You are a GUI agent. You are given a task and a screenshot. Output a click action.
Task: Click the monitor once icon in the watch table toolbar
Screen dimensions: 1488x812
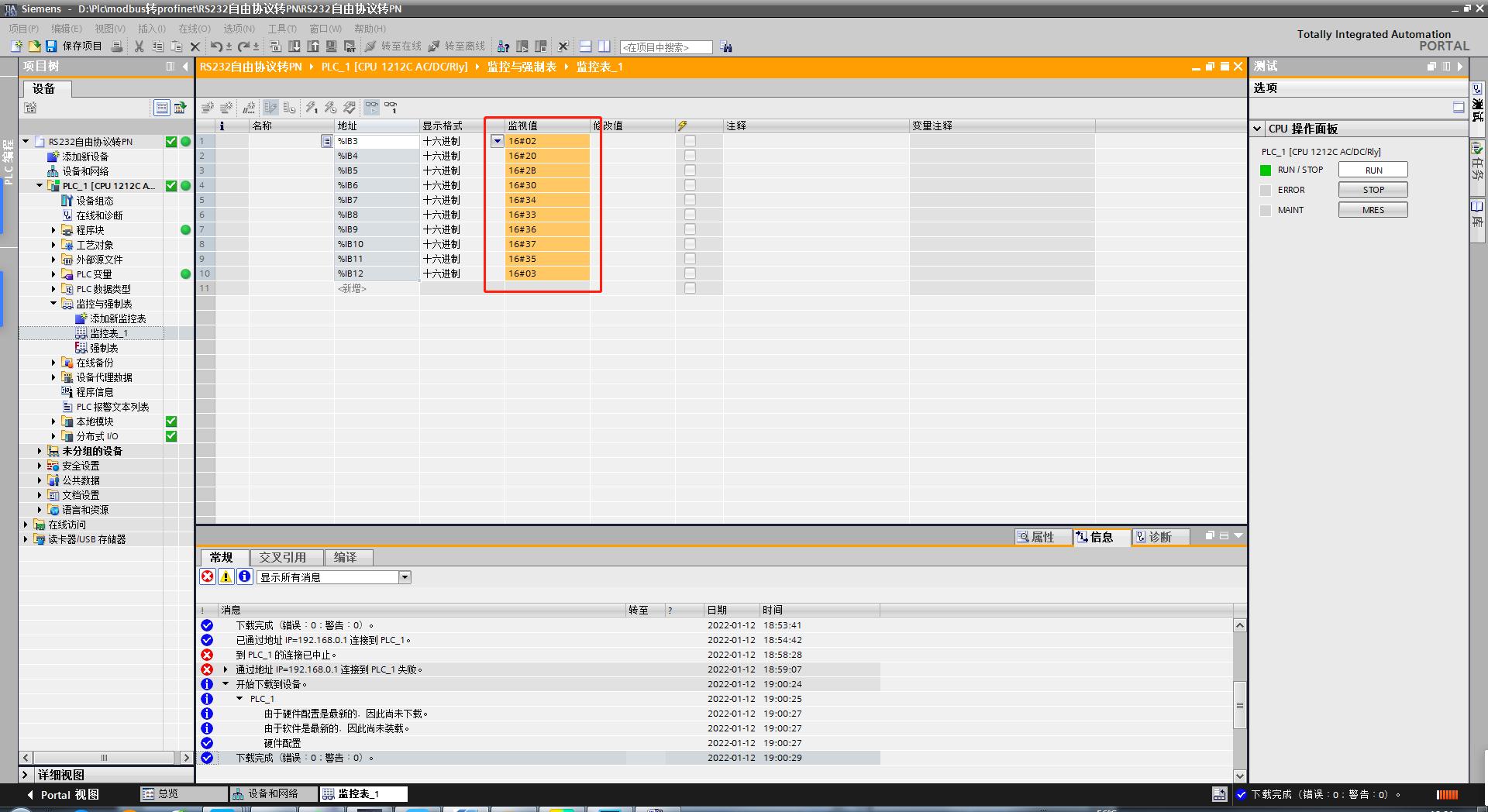coord(391,108)
